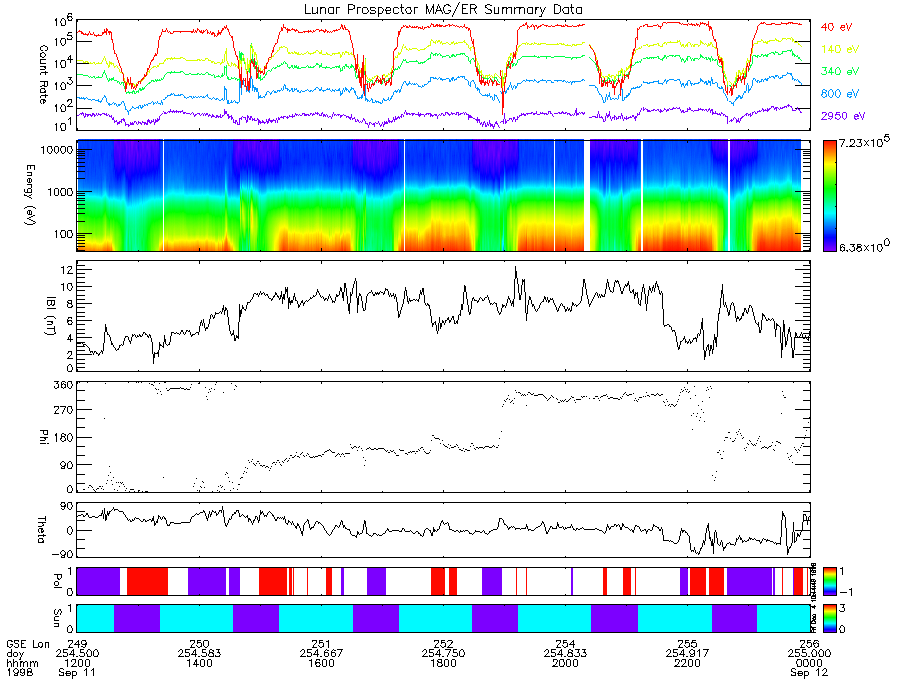
Task: Click the doy value '255.000'
Action: click(809, 654)
